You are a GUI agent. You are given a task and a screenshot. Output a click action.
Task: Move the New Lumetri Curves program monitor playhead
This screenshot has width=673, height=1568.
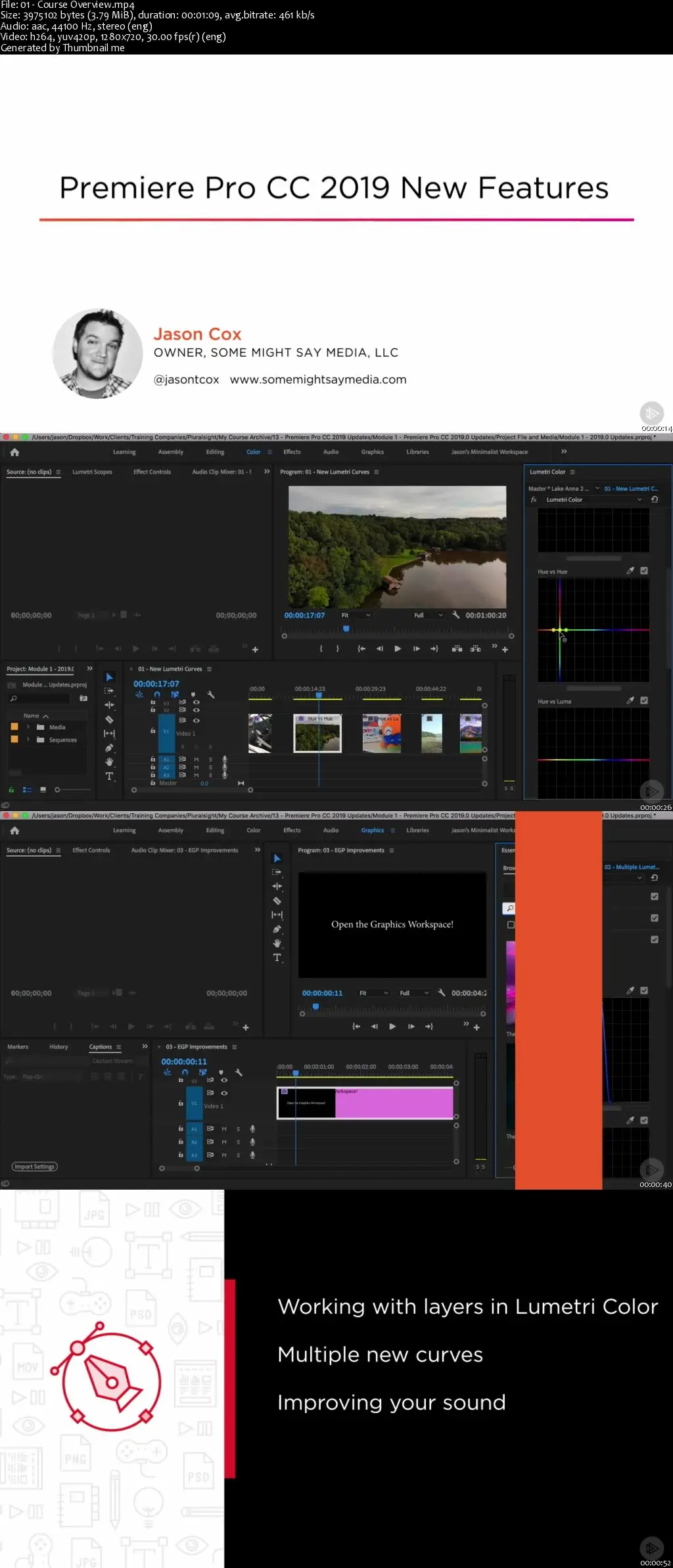click(x=346, y=629)
